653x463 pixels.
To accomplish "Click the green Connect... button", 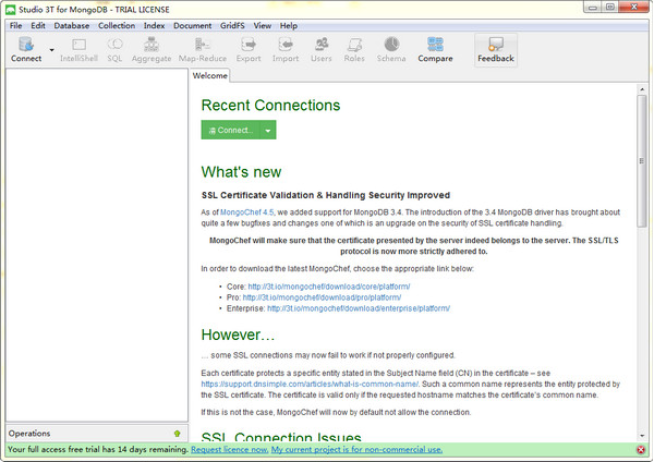I will pyautogui.click(x=230, y=130).
